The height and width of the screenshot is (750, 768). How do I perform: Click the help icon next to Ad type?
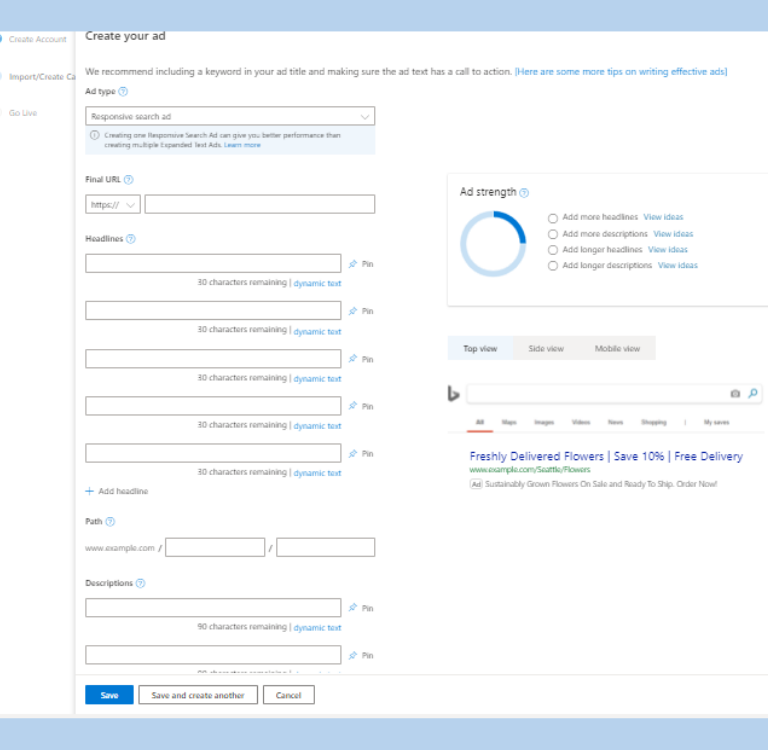[123, 91]
